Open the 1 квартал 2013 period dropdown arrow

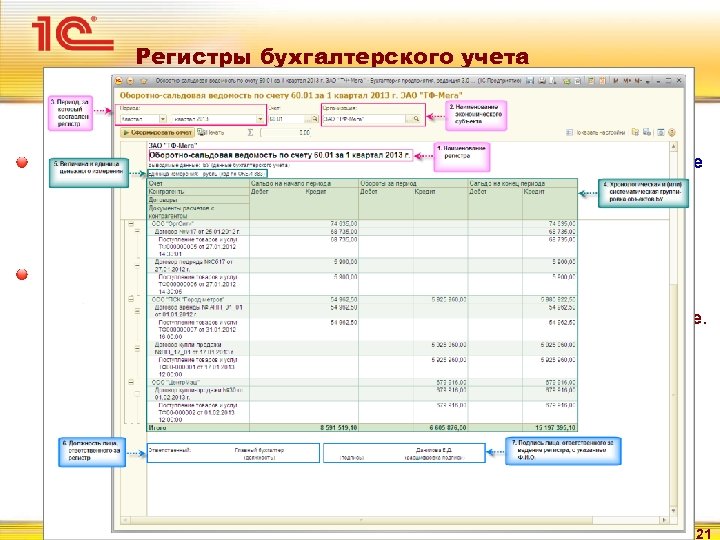pos(260,119)
